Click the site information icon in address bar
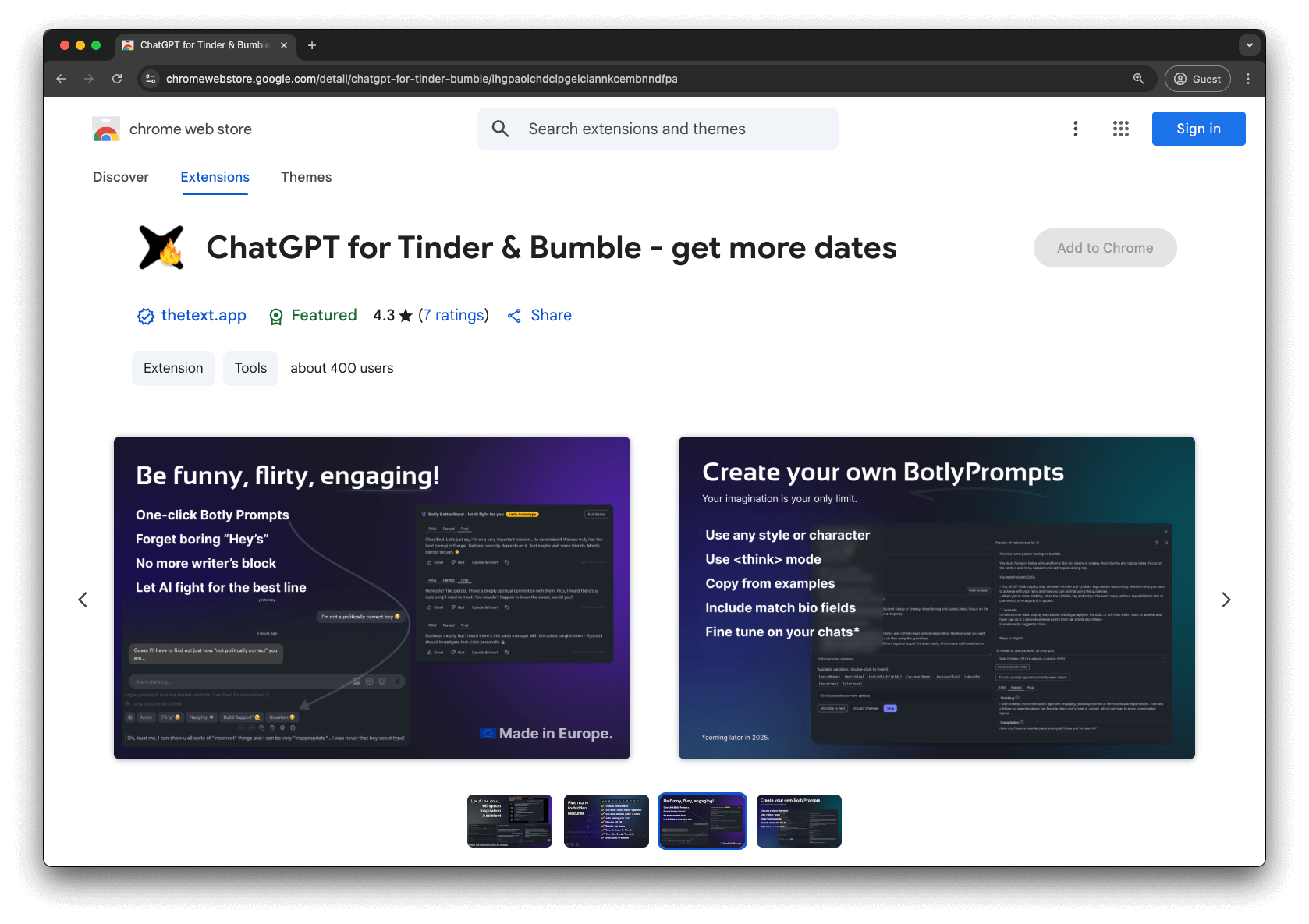This screenshot has height=924, width=1309. point(151,79)
